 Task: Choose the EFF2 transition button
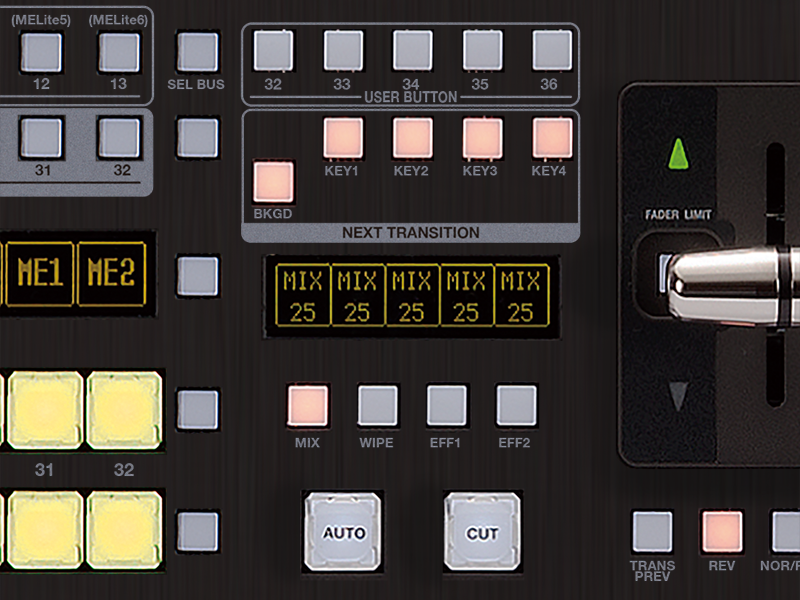pos(516,406)
